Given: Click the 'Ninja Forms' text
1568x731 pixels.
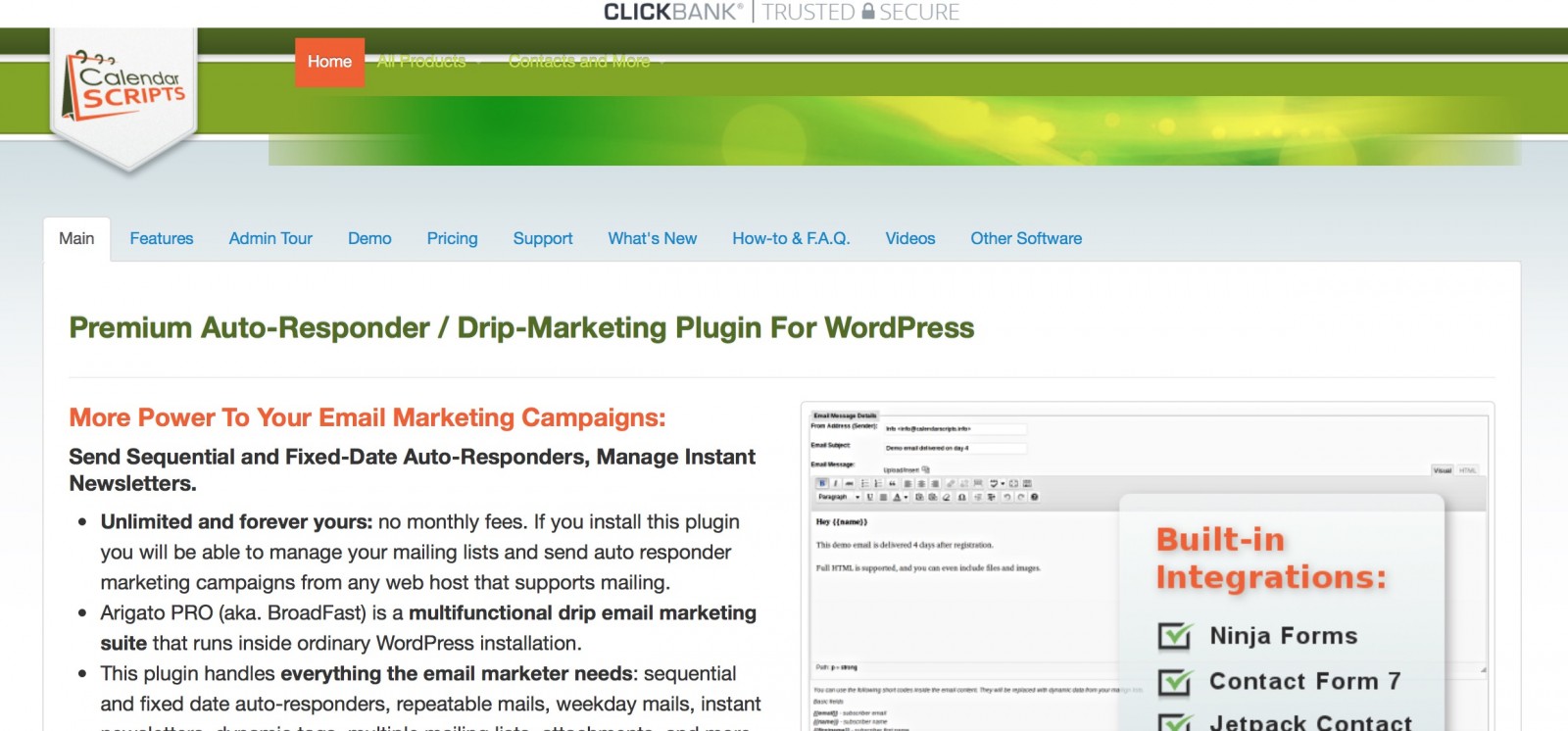Looking at the screenshot, I should 1284,636.
